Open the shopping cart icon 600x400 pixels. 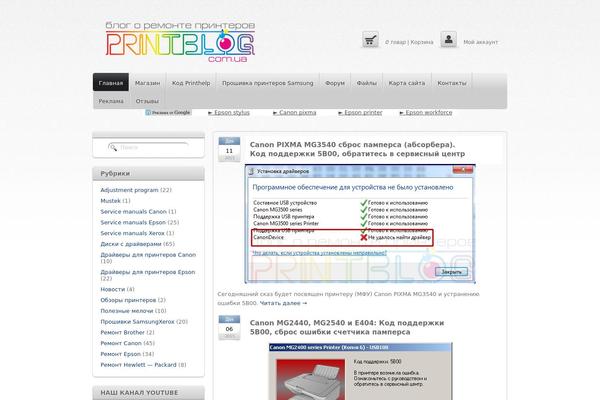pos(370,40)
